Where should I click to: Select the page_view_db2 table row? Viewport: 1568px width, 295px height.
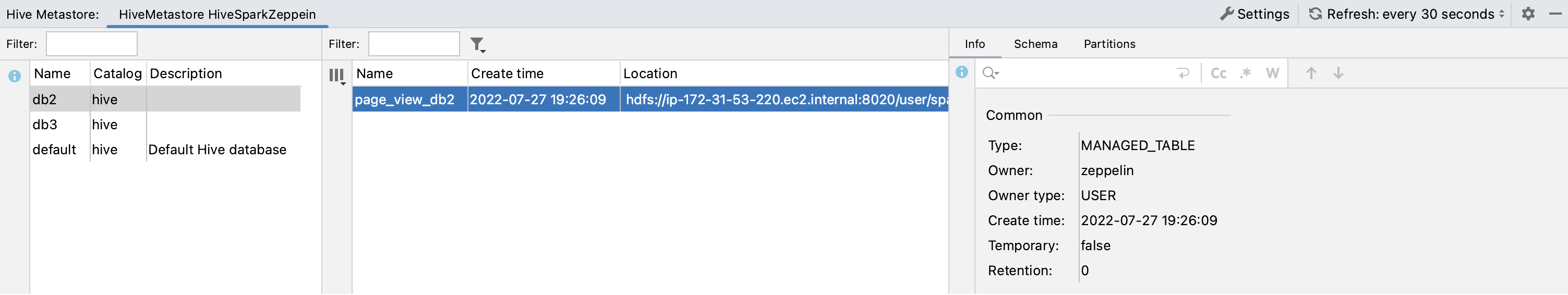pyautogui.click(x=404, y=100)
